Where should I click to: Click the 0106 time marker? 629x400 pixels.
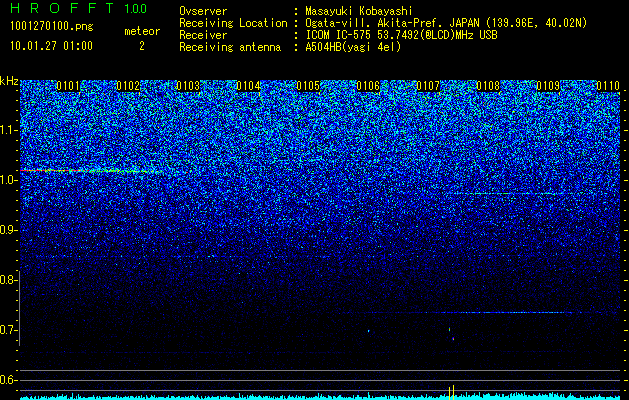(368, 86)
